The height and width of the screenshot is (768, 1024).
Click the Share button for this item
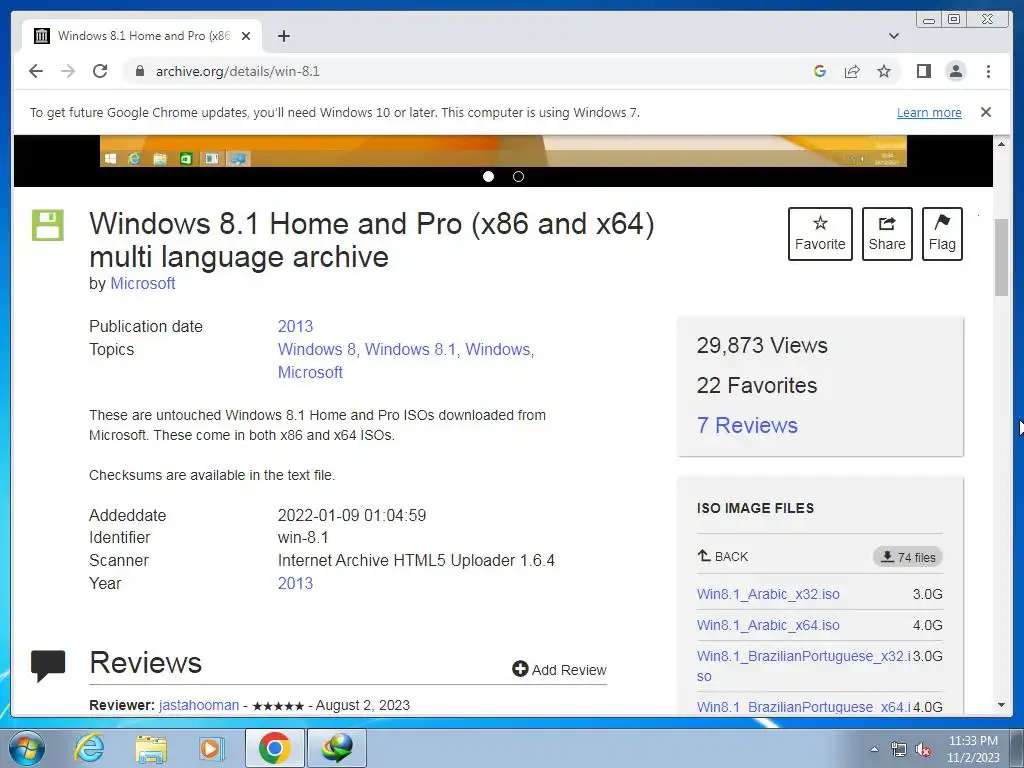[887, 234]
